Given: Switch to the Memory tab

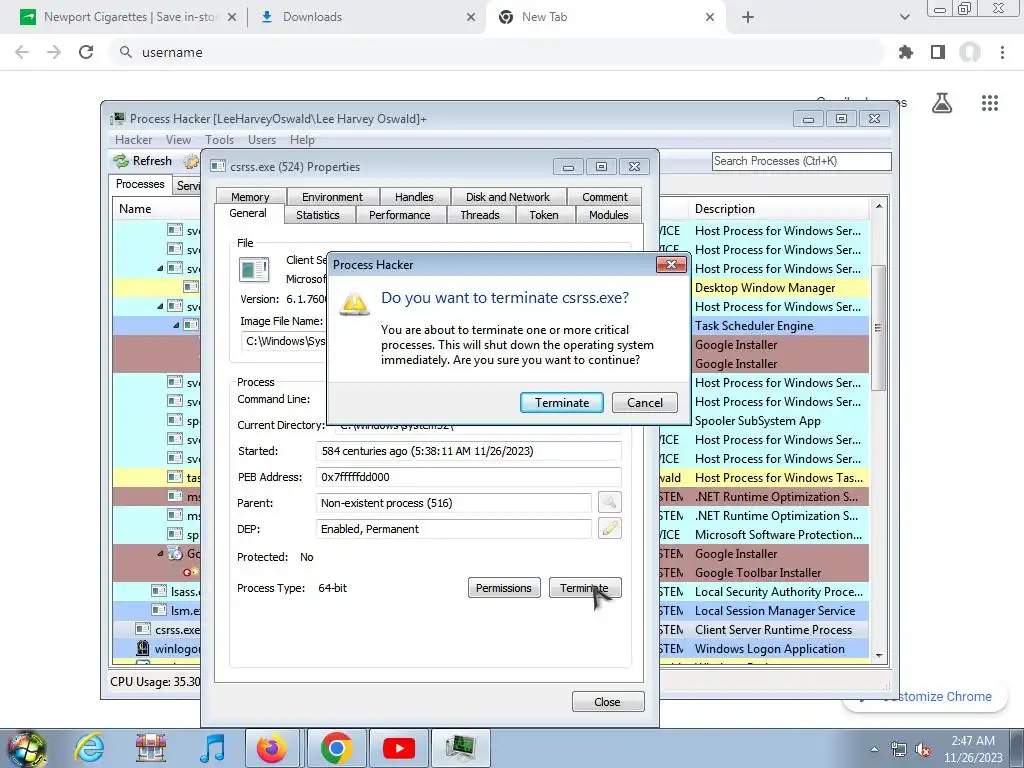Looking at the screenshot, I should pos(250,197).
